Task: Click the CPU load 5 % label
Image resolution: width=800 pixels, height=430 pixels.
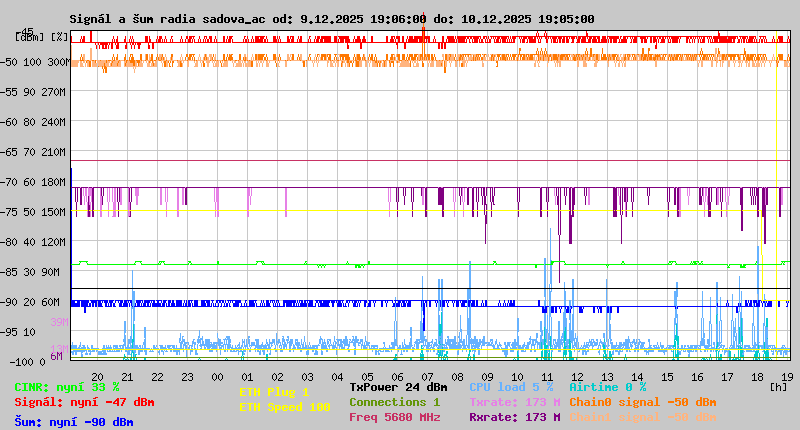Action: [x=511, y=387]
